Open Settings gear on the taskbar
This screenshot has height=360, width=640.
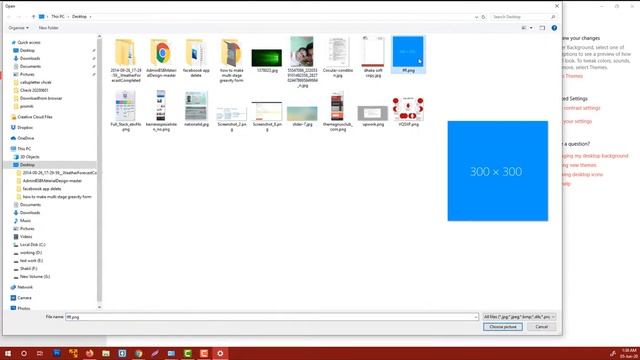(220, 353)
